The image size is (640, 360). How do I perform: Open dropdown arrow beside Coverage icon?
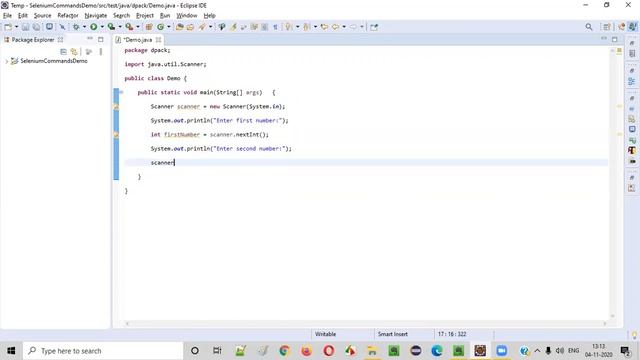pos(120,27)
